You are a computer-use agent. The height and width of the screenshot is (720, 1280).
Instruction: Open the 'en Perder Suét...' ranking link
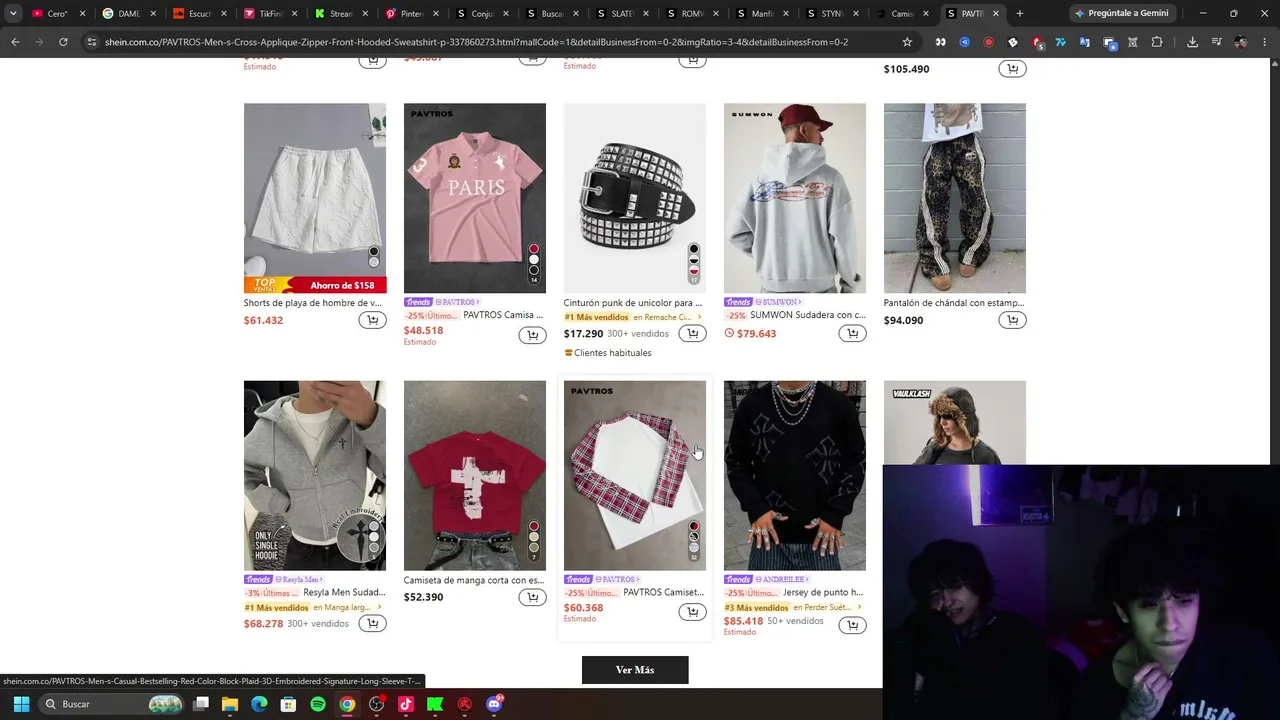pyautogui.click(x=827, y=607)
